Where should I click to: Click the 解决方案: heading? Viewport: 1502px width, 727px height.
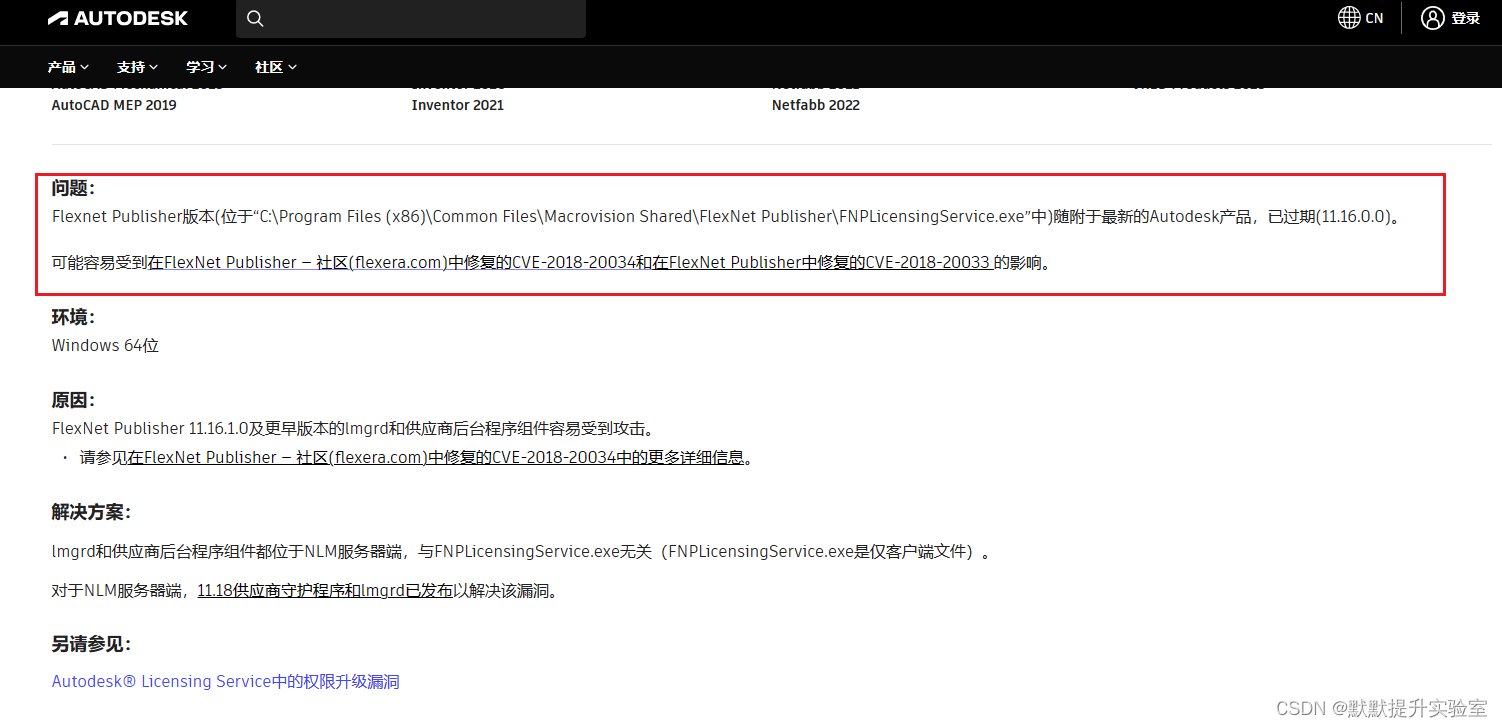click(91, 512)
